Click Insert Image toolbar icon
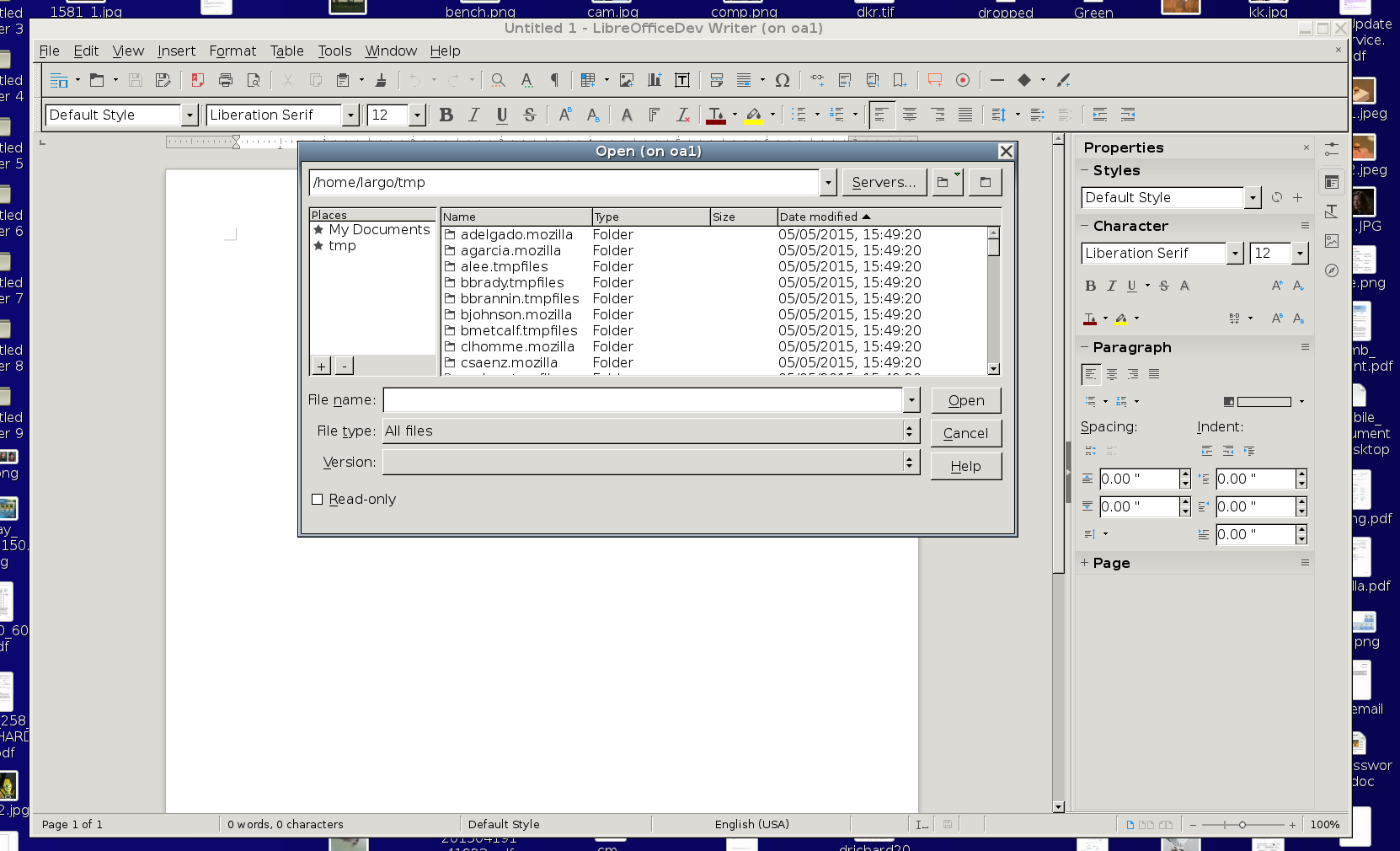Viewport: 1400px width, 851px height. click(627, 80)
